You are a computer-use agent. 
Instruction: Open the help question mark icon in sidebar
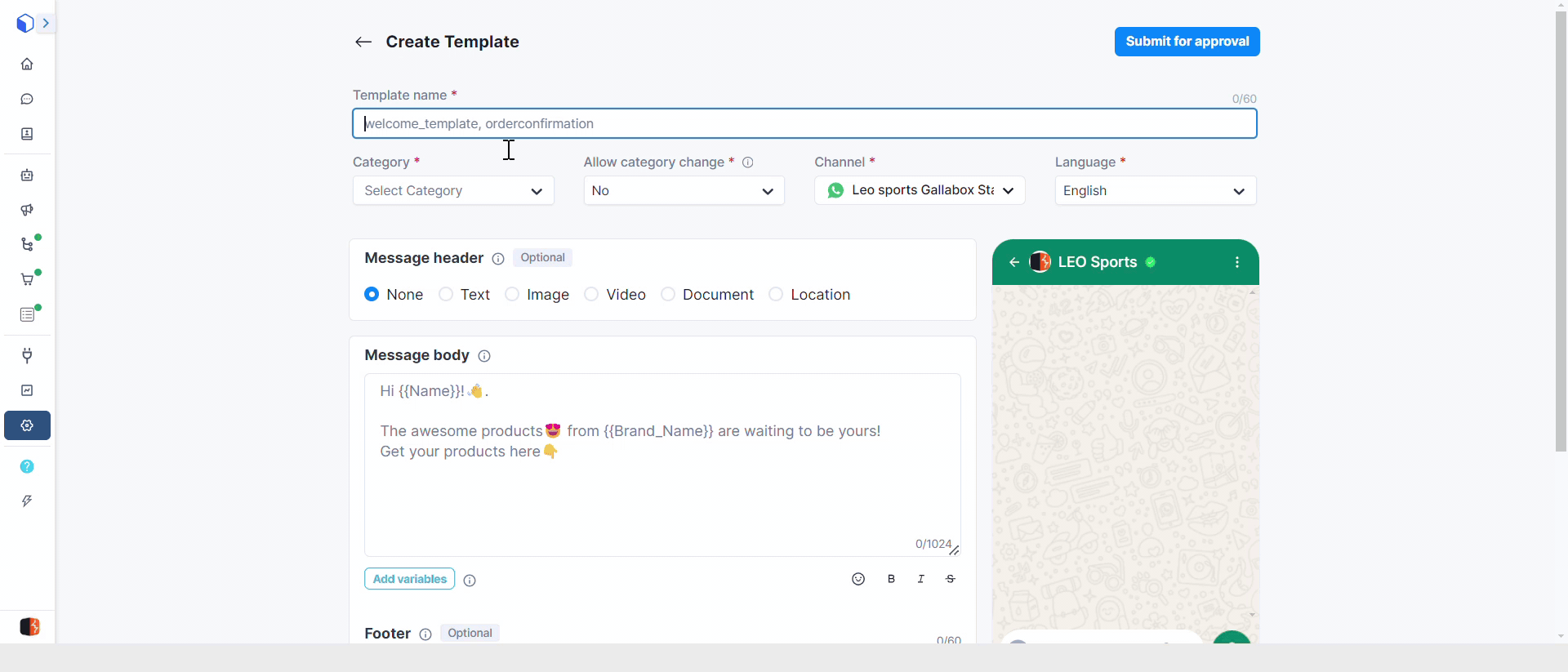(27, 466)
